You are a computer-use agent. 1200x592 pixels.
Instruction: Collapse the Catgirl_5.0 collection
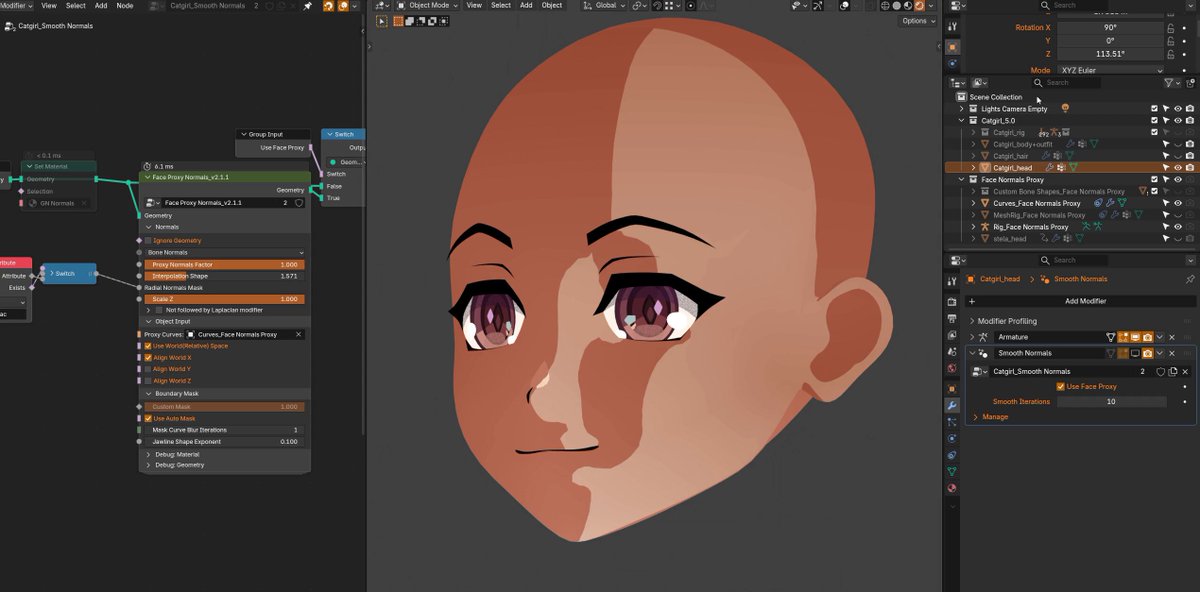coord(962,120)
